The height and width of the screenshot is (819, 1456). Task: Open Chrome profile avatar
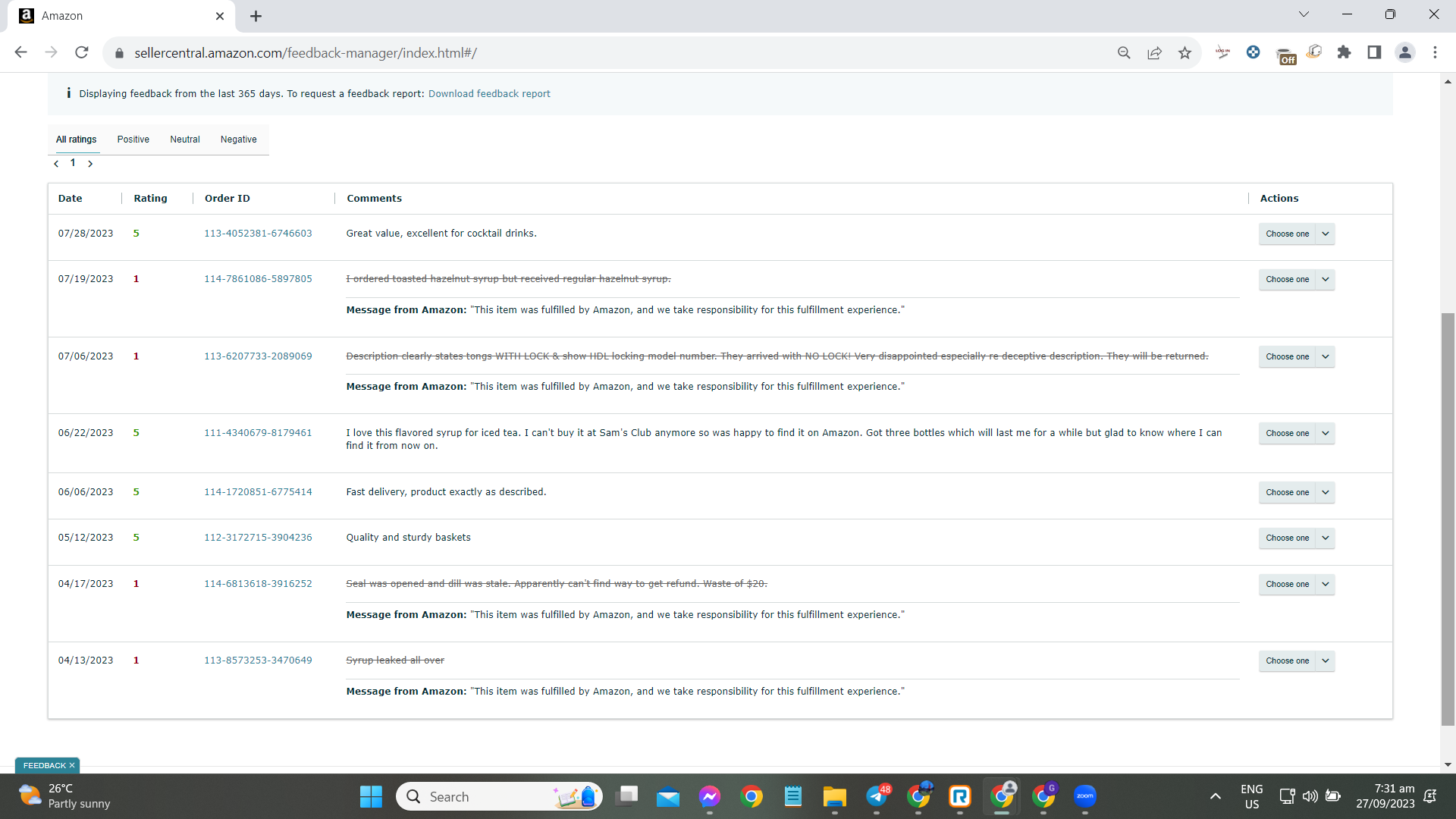point(1404,52)
